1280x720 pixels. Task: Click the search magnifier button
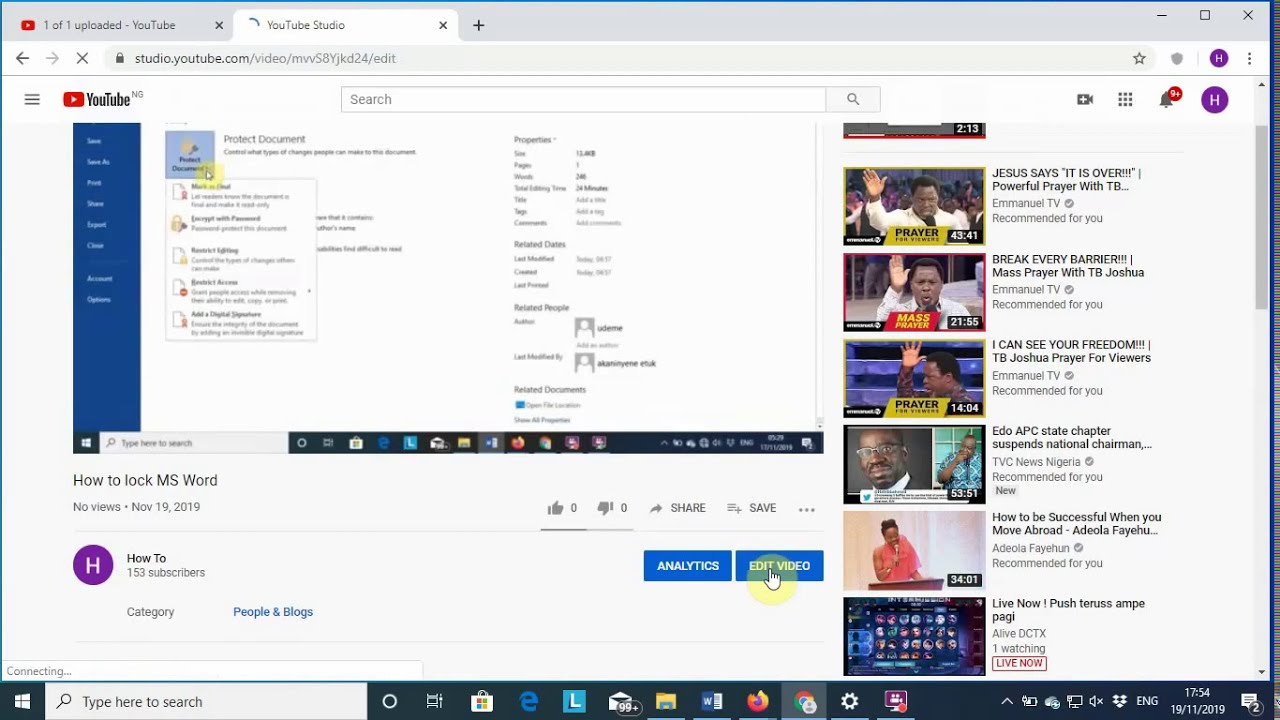click(x=853, y=99)
